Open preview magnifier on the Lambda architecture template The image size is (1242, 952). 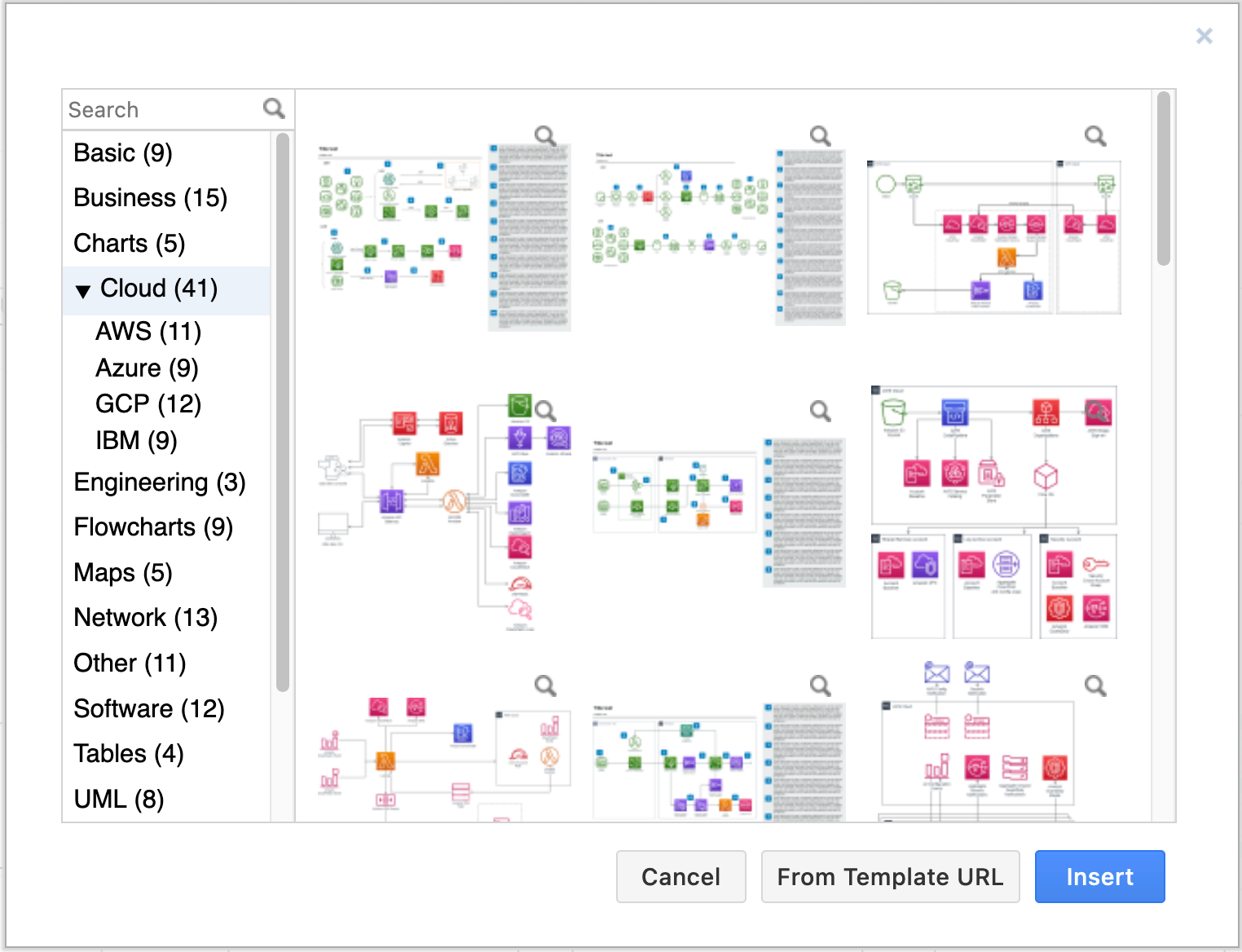[x=544, y=412]
